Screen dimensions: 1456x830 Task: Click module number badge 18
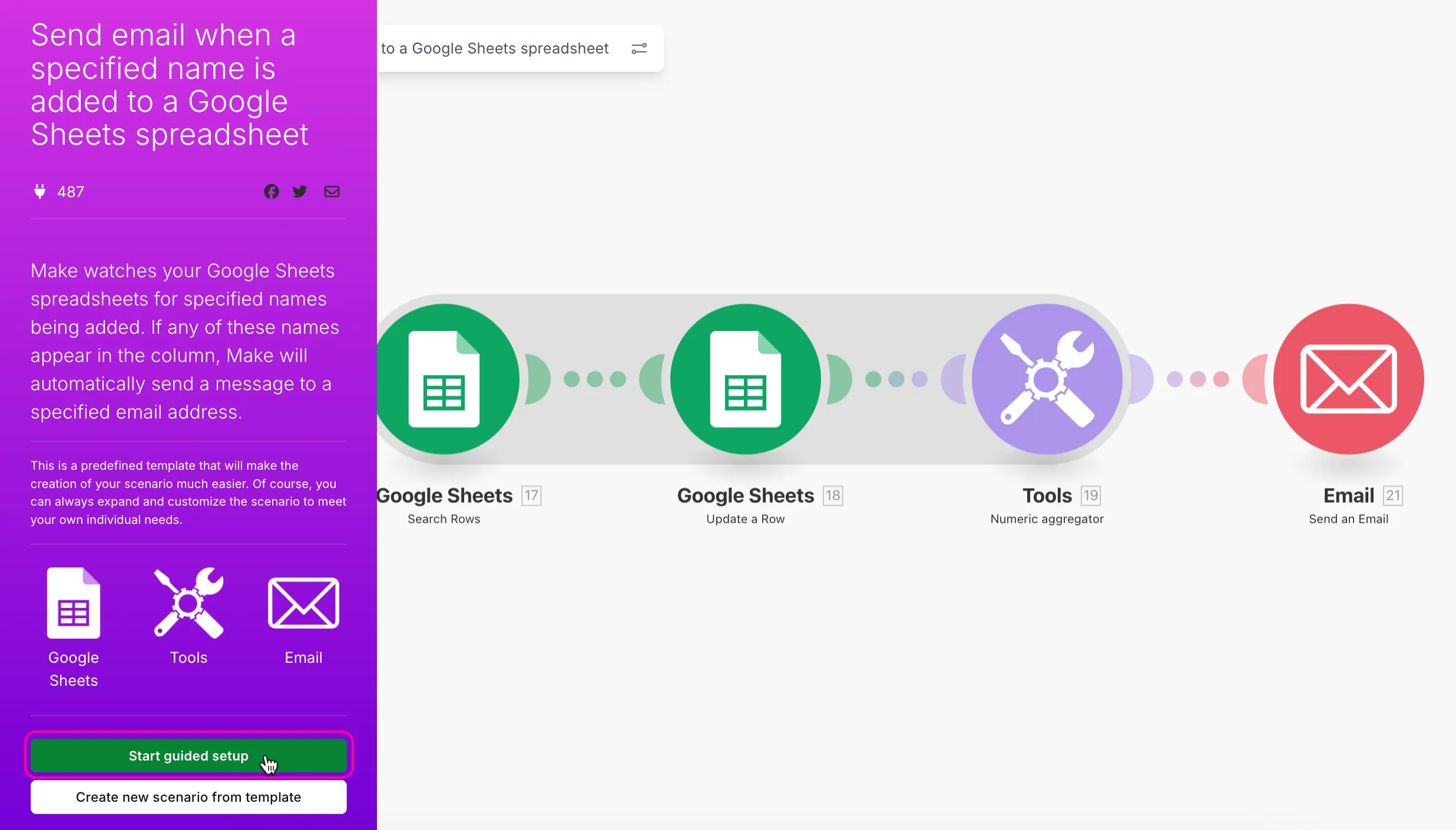833,496
